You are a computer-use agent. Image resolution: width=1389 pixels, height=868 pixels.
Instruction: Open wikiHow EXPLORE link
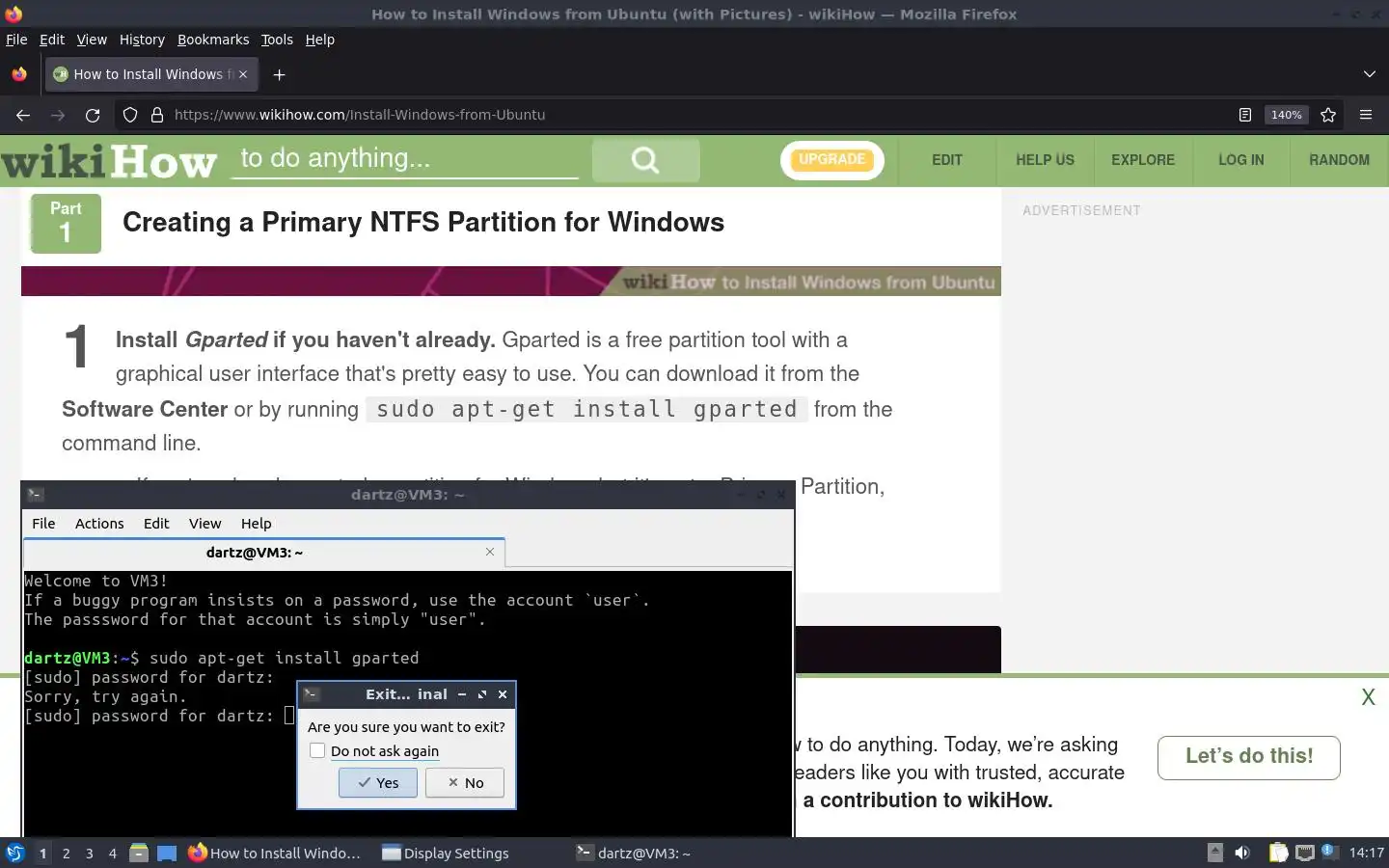point(1143,160)
